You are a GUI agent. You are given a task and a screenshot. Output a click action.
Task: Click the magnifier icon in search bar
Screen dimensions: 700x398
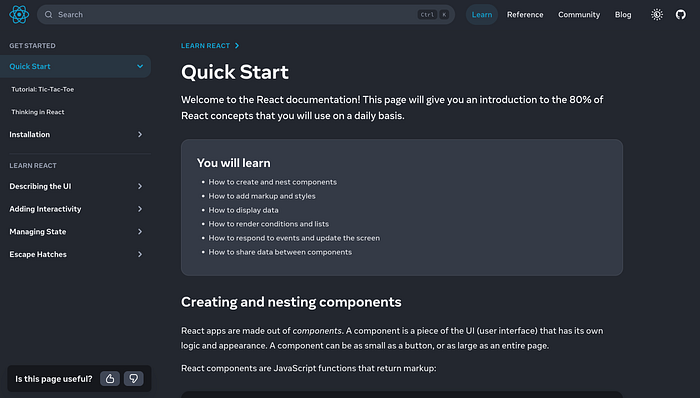pos(49,15)
